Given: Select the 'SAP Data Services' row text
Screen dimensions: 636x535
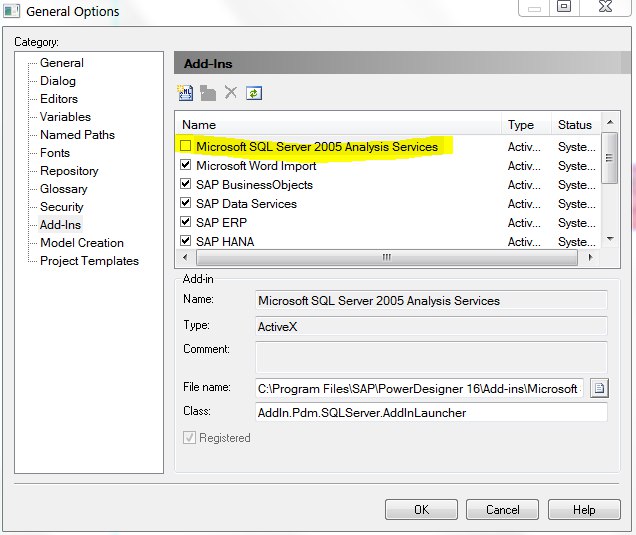Looking at the screenshot, I should (246, 204).
